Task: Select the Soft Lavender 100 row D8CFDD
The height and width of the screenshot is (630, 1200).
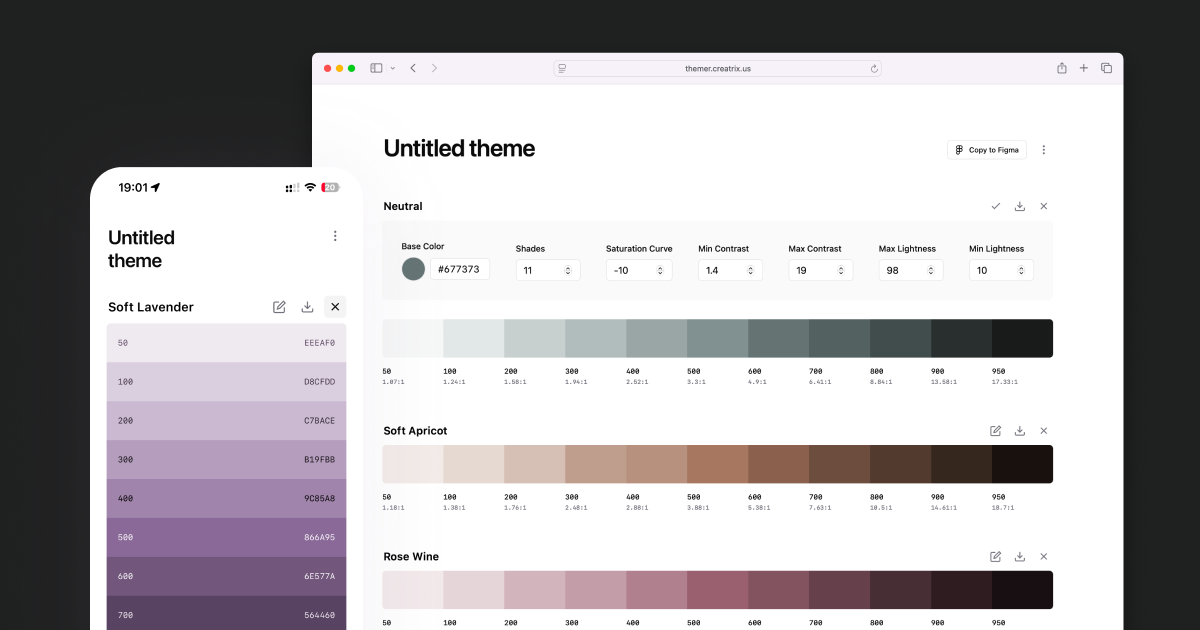Action: (x=227, y=382)
